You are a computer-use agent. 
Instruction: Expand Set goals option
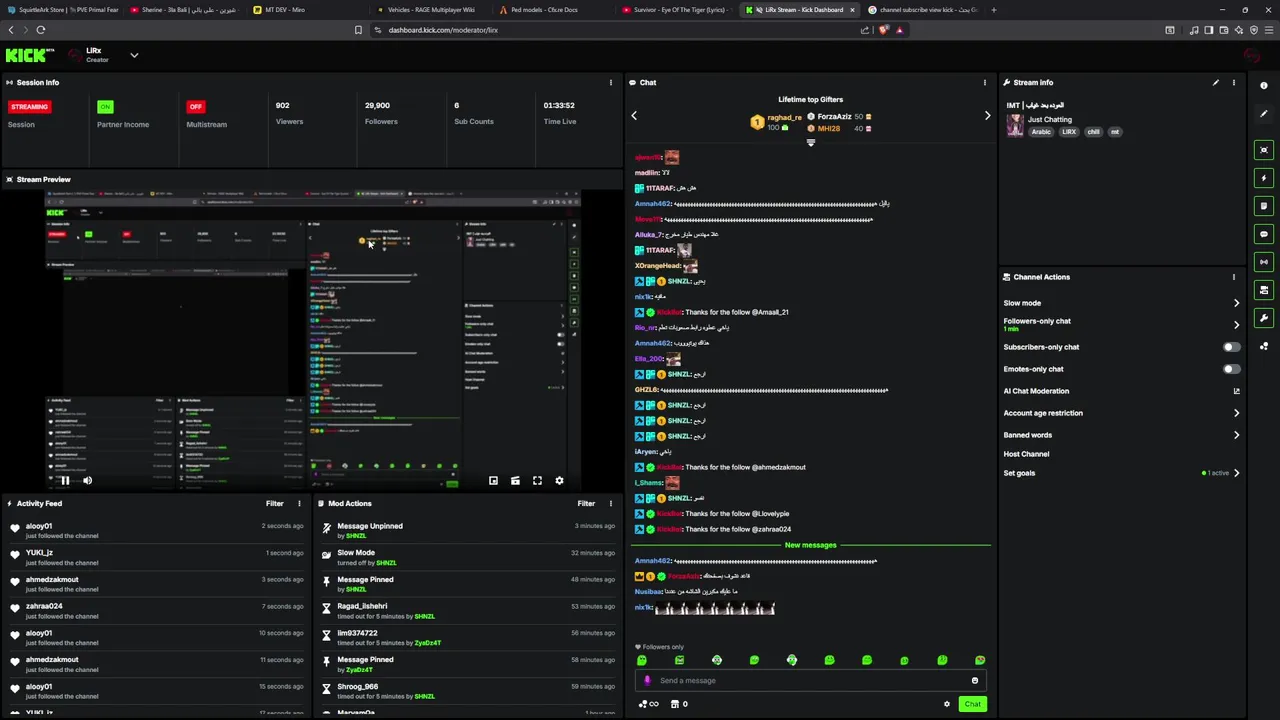click(1236, 473)
